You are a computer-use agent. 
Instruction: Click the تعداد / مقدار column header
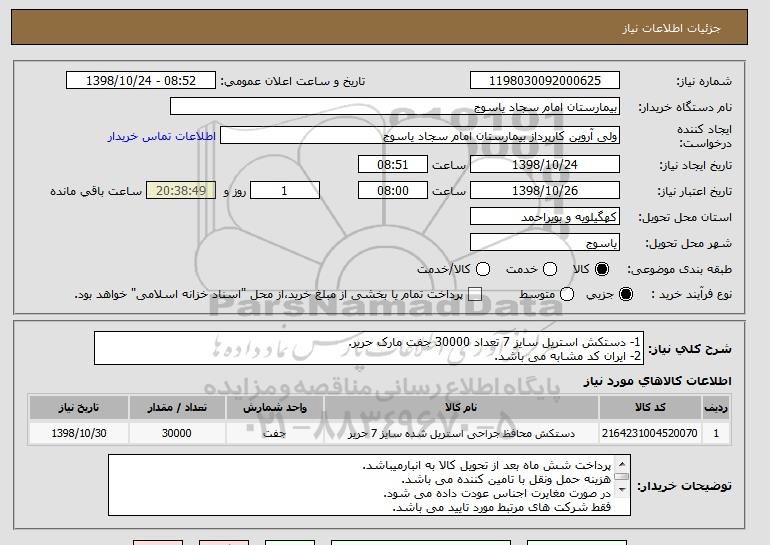pos(177,408)
